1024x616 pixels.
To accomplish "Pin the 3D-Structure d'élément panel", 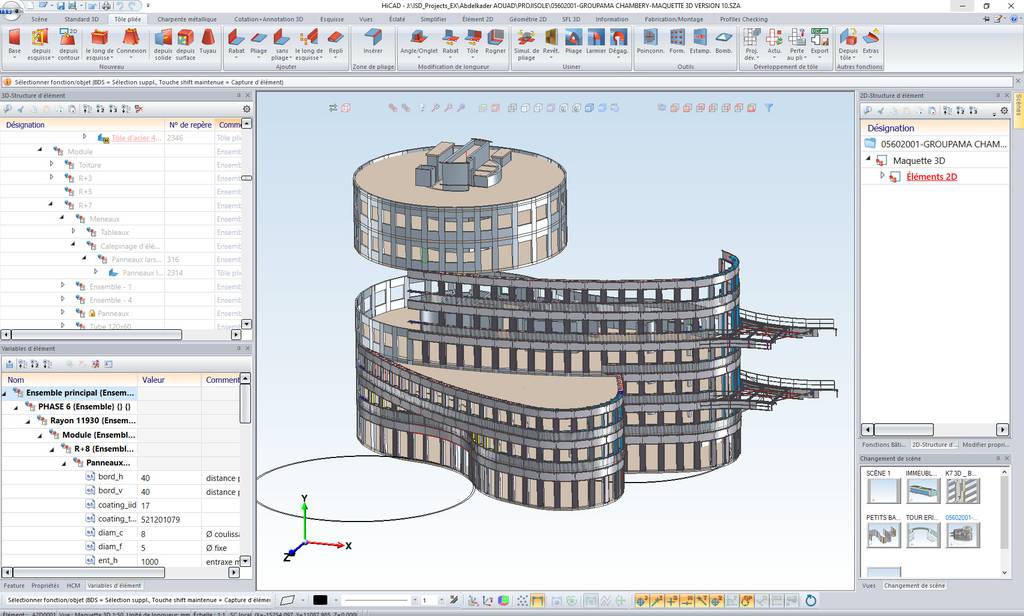I will pyautogui.click(x=239, y=95).
